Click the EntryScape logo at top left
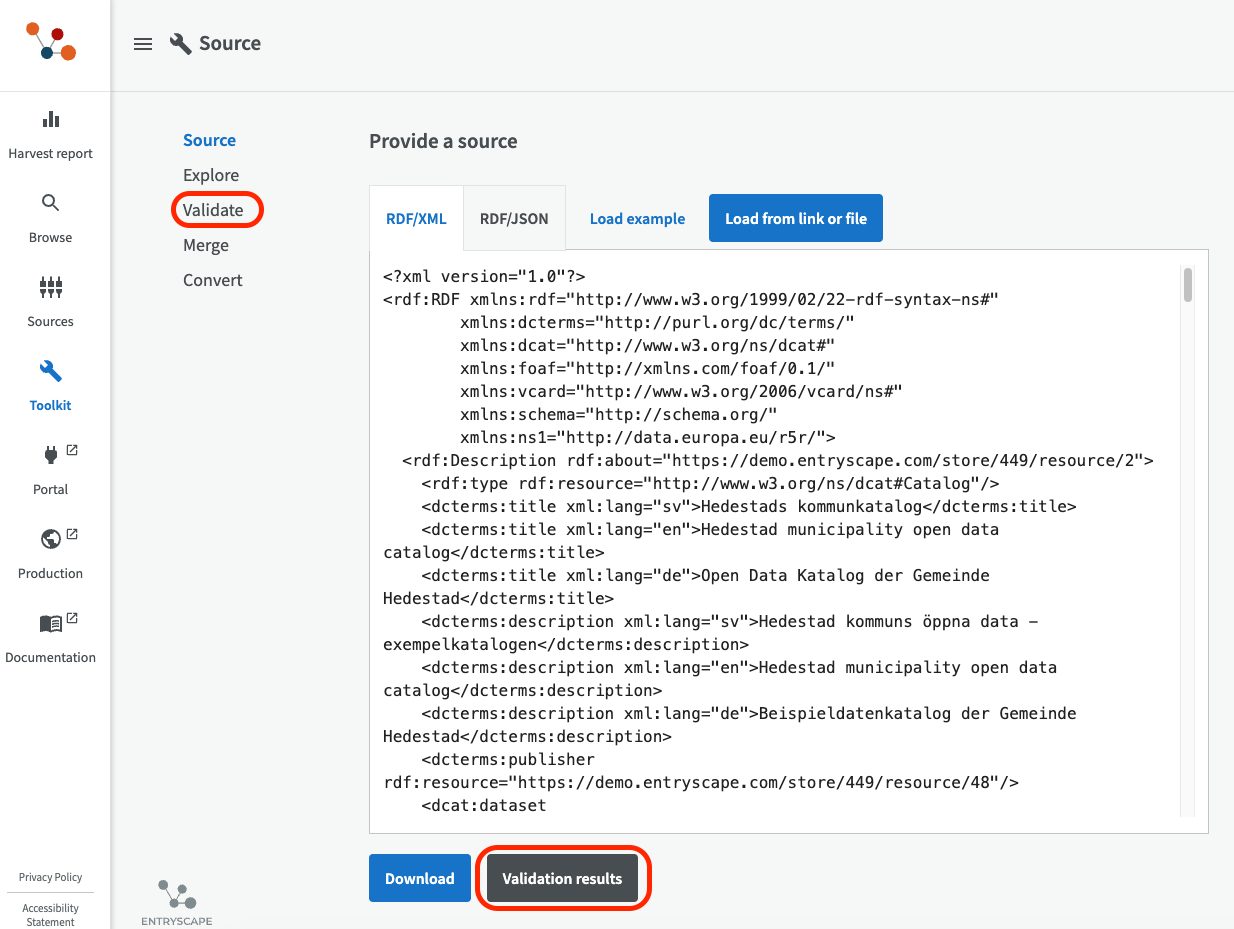1234x929 pixels. coord(51,42)
